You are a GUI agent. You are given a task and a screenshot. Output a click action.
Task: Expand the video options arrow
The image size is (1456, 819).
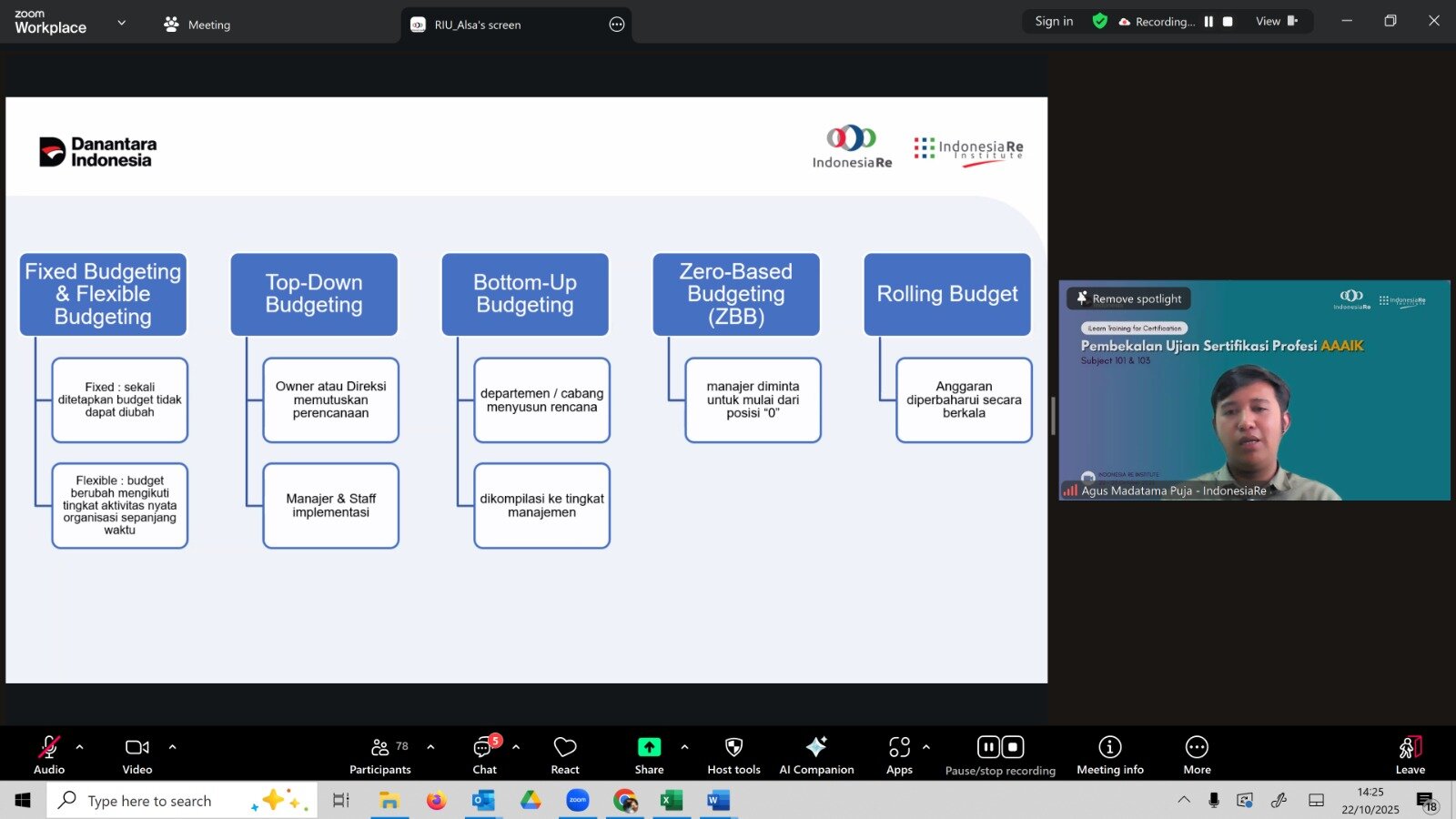click(x=172, y=747)
